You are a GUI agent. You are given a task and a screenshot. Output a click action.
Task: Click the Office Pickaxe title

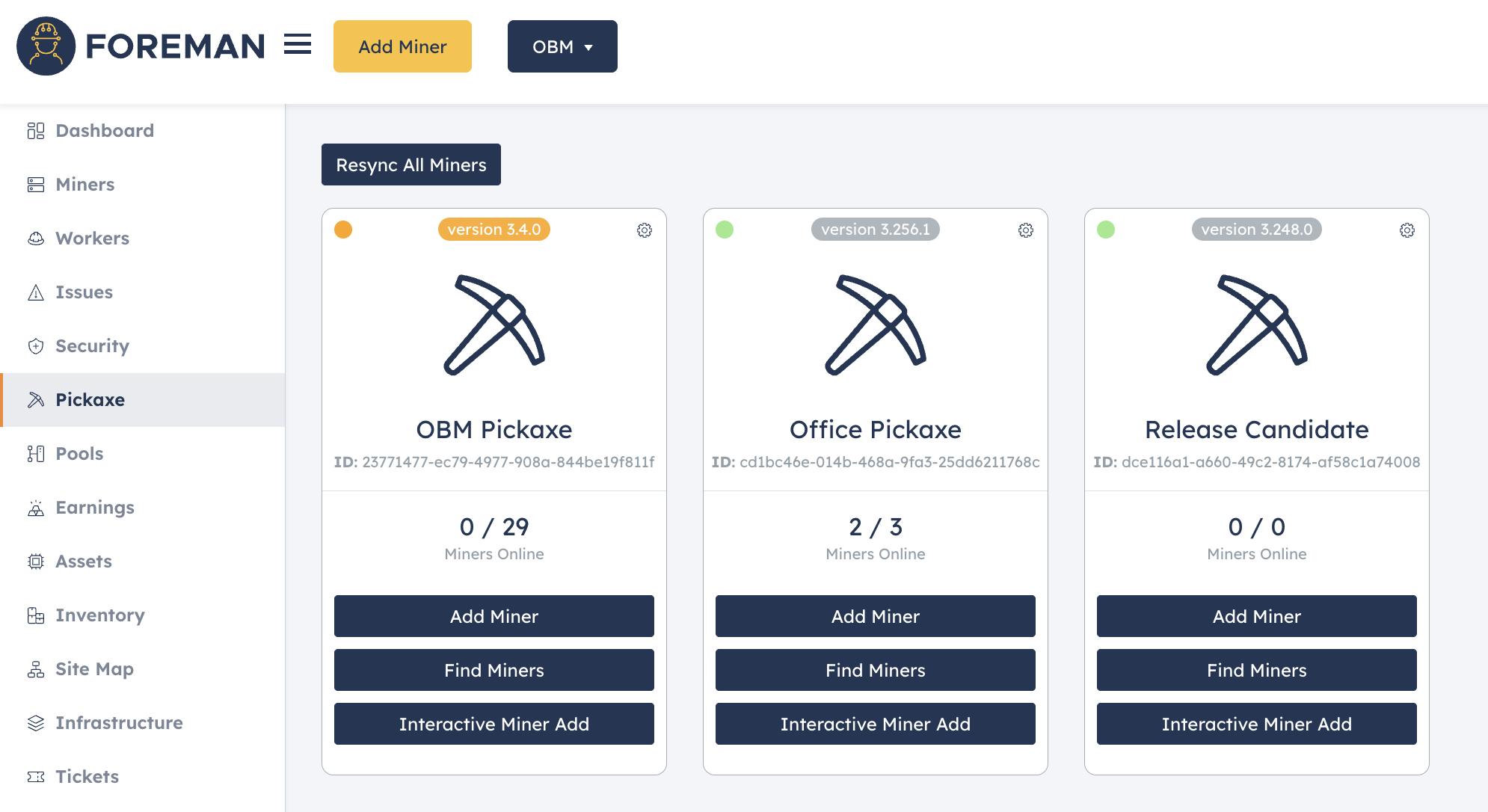pyautogui.click(x=876, y=430)
